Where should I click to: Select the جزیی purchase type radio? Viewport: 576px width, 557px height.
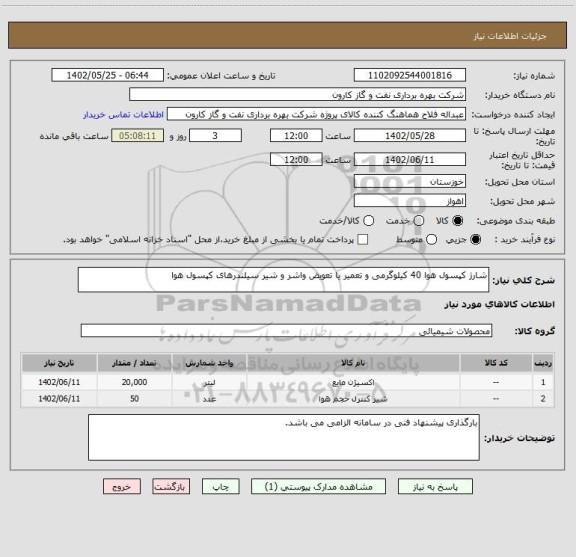pos(475,240)
